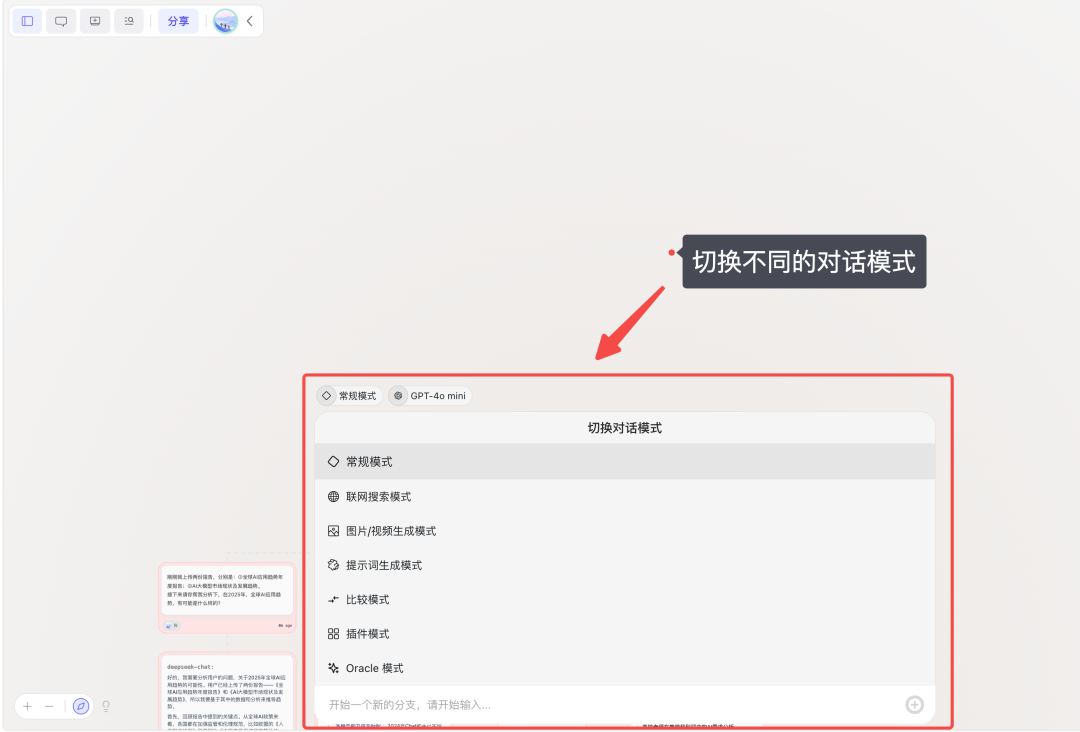The width and height of the screenshot is (1080, 732).
Task: Open the GPT-4o mini model selector
Action: point(429,395)
